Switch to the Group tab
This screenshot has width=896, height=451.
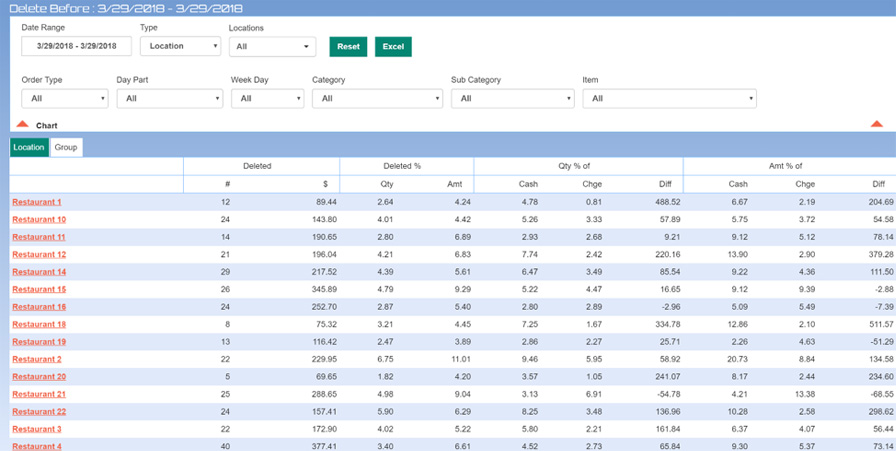66,148
